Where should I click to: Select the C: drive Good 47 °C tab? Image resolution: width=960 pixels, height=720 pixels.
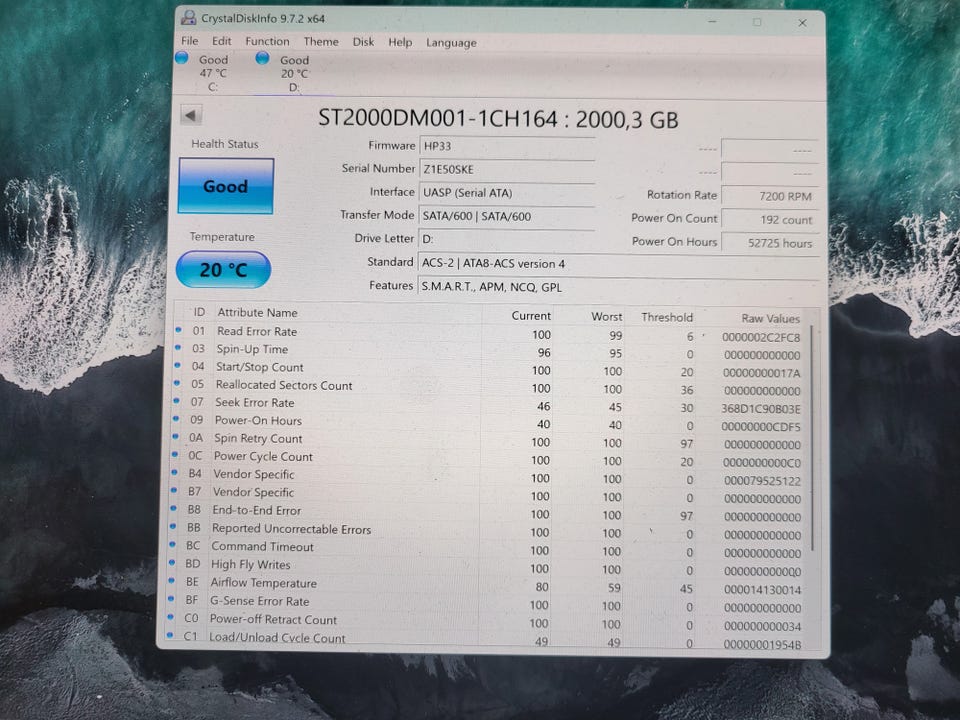coord(212,73)
